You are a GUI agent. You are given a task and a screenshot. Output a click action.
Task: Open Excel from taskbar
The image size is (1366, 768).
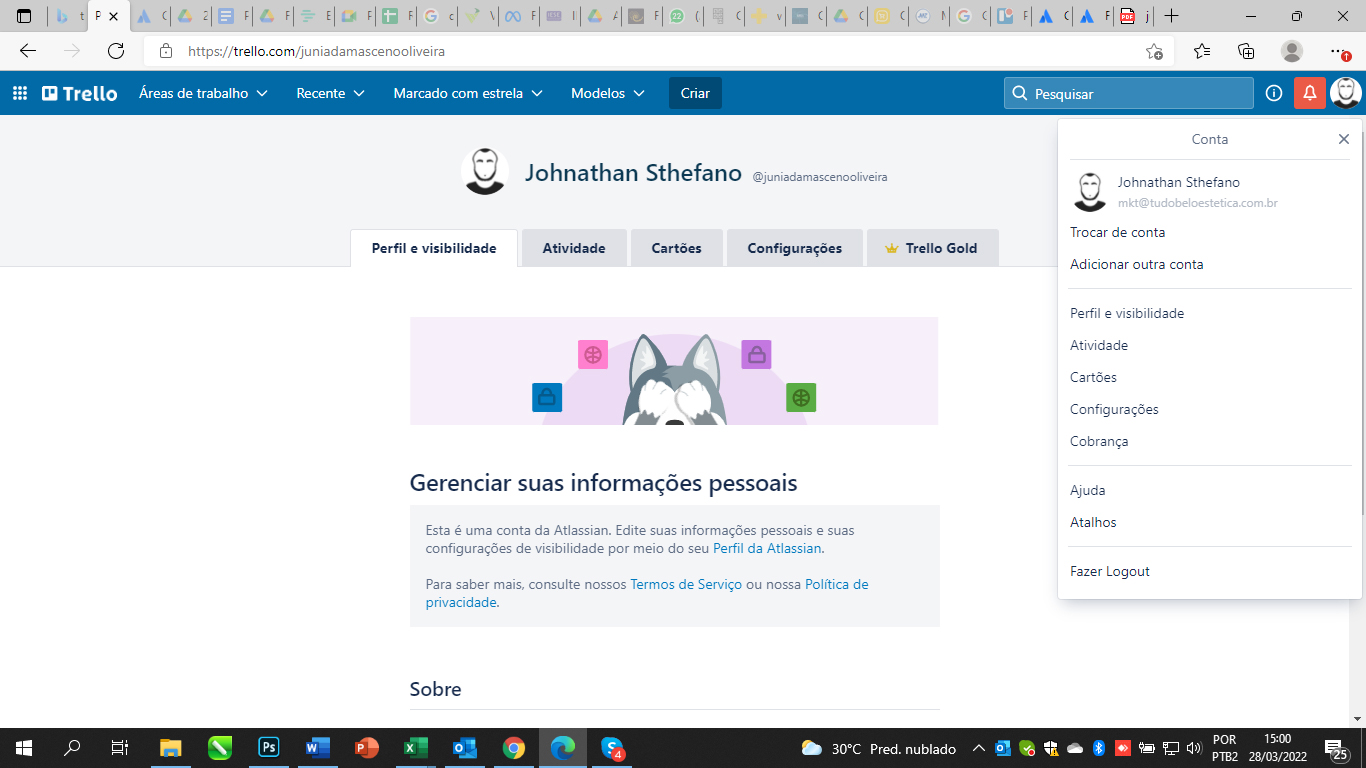pos(416,748)
